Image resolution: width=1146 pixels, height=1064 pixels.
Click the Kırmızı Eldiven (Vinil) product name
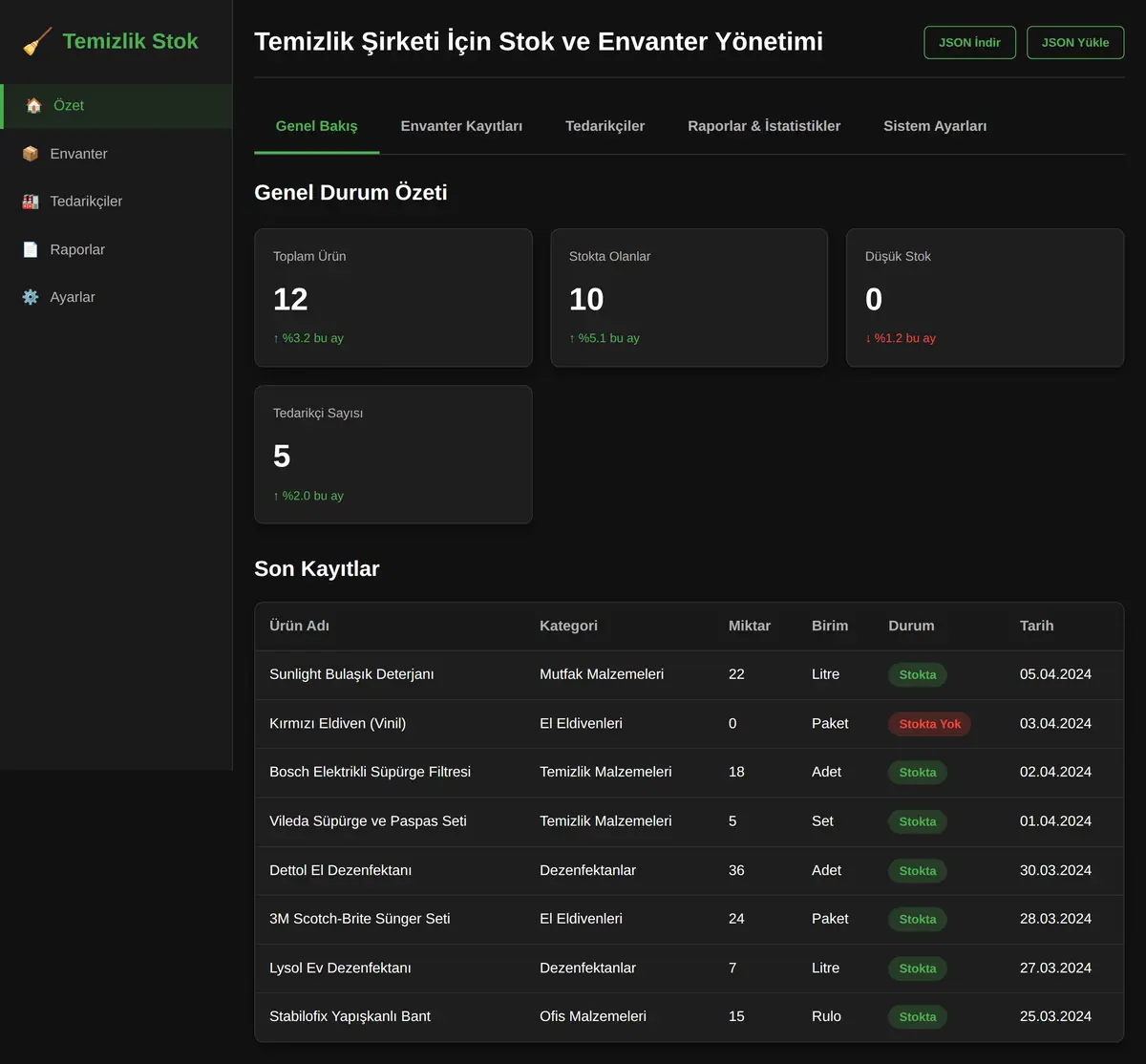[x=337, y=723]
